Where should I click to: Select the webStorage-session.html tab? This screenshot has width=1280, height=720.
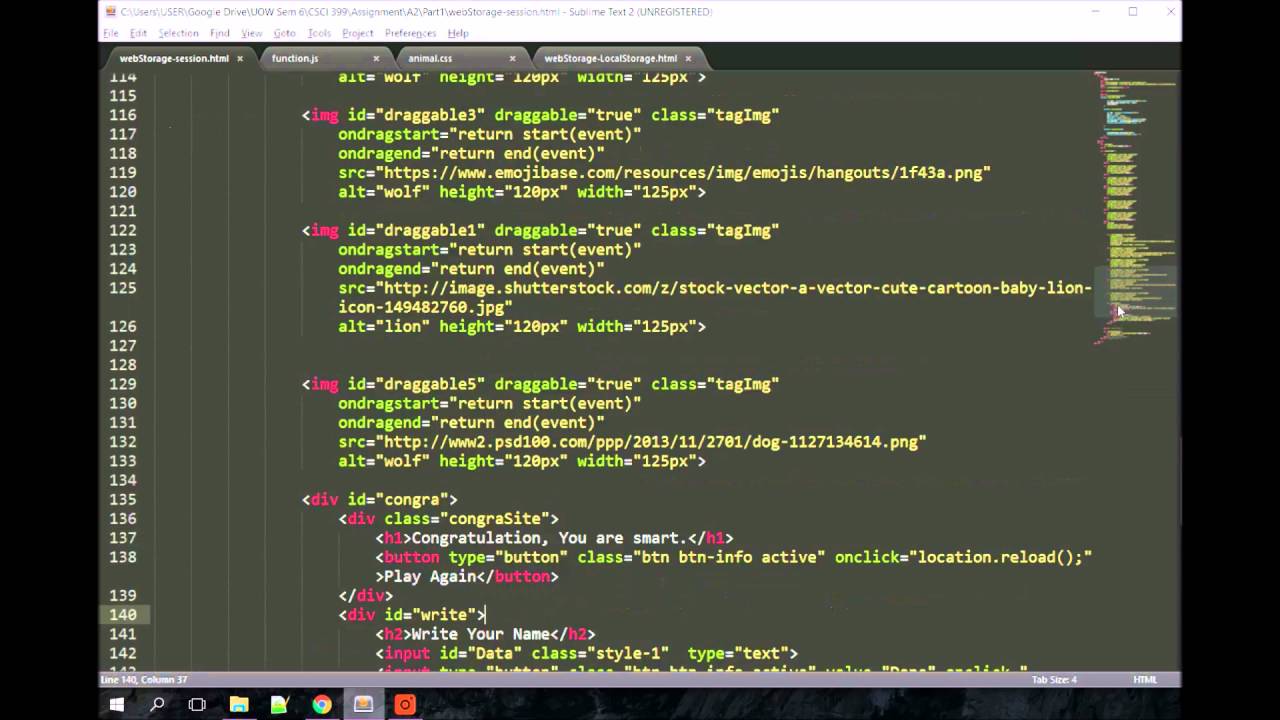pos(174,58)
